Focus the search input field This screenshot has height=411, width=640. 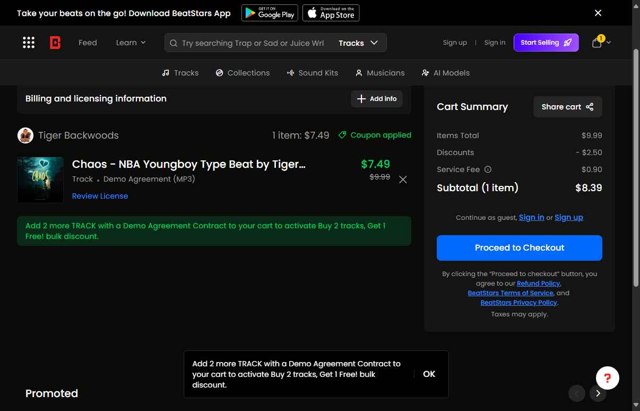point(253,43)
